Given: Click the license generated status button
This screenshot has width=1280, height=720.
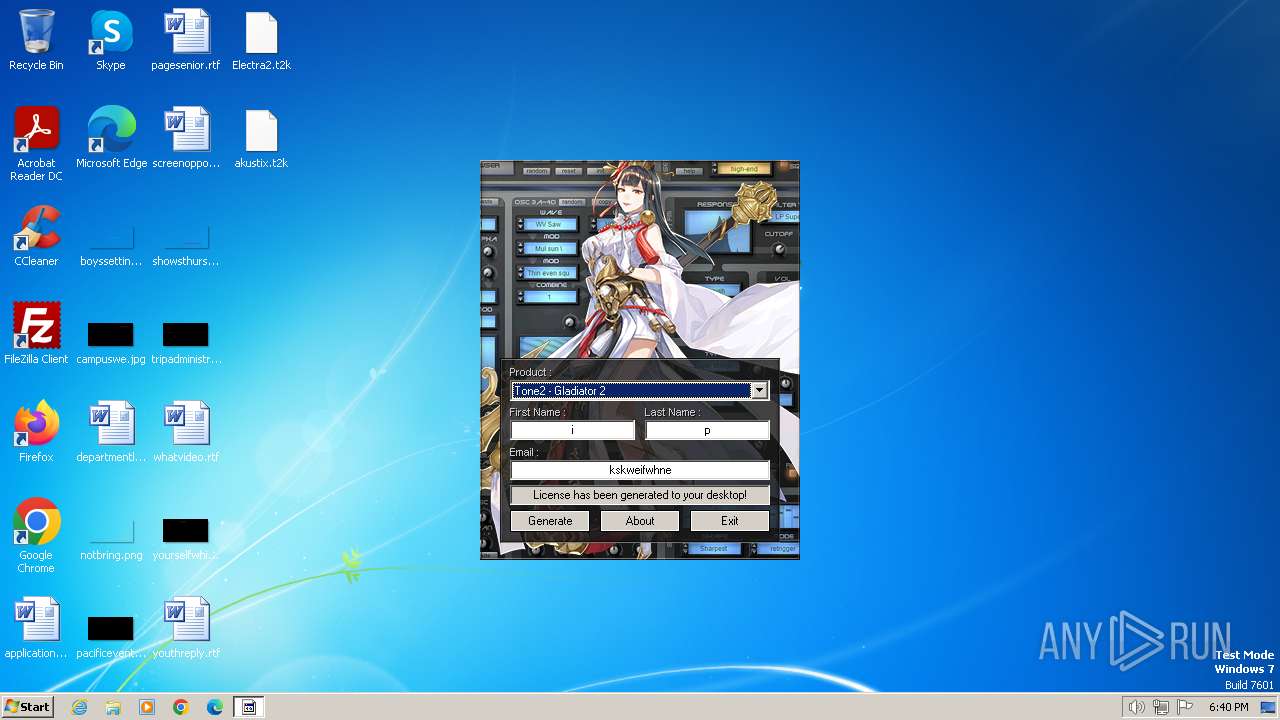Looking at the screenshot, I should pos(640,495).
